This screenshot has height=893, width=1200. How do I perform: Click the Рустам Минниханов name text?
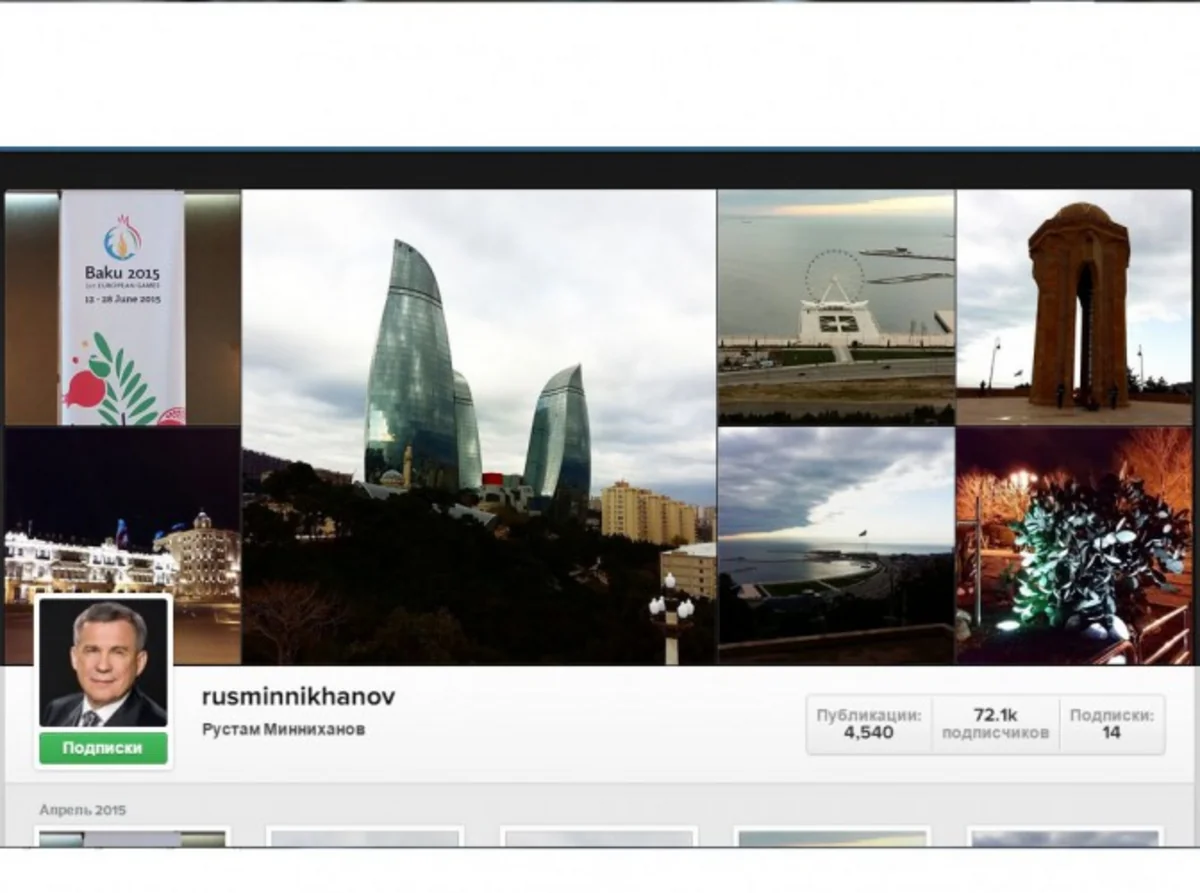pos(283,730)
